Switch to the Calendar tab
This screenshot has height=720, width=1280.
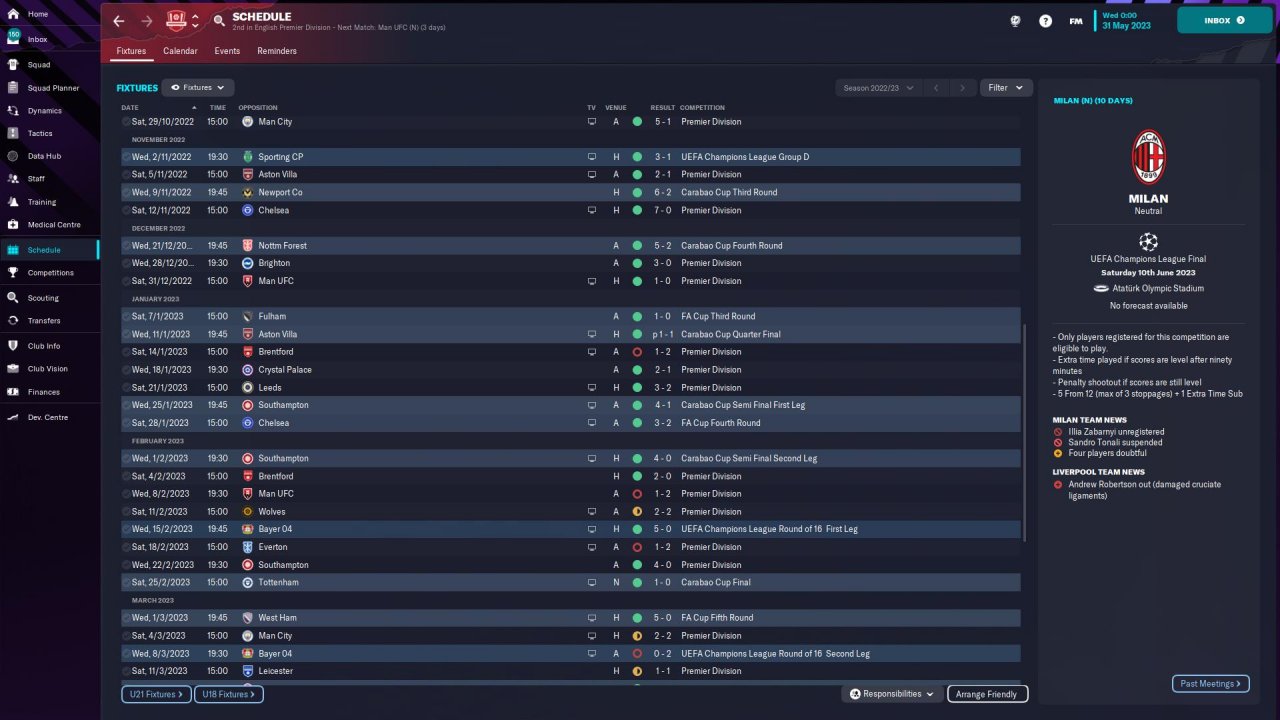tap(180, 51)
